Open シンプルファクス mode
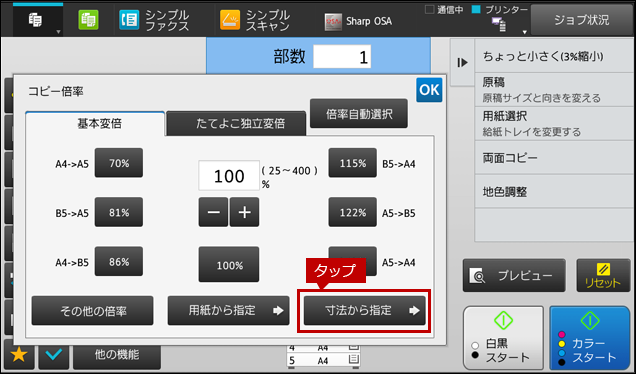The image size is (636, 374). 155,20
